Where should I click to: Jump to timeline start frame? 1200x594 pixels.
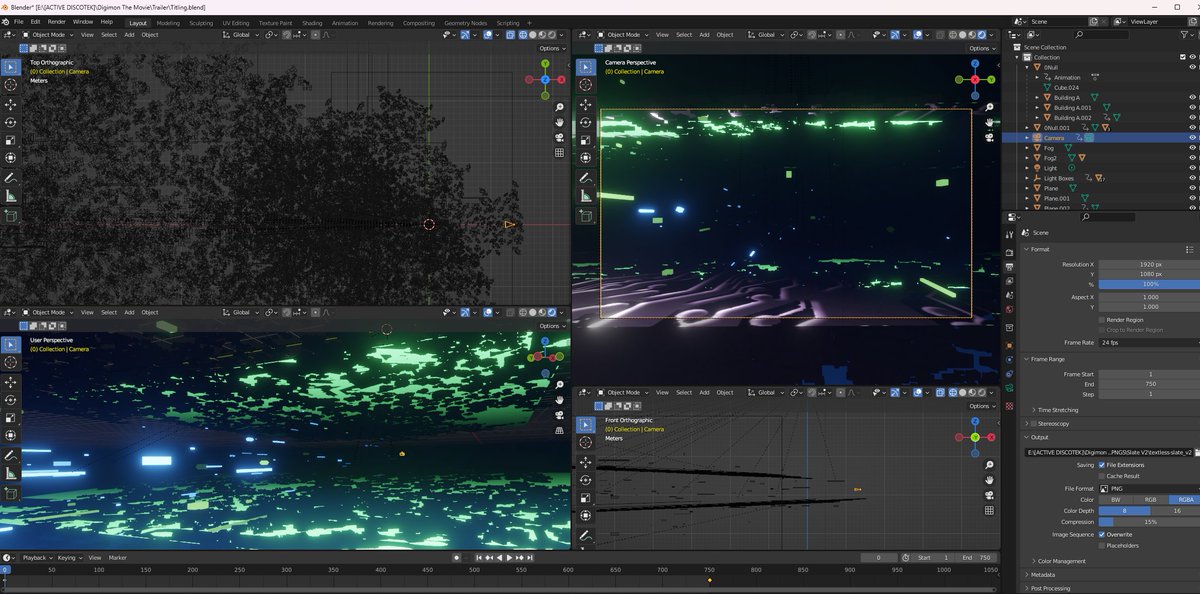coord(479,557)
